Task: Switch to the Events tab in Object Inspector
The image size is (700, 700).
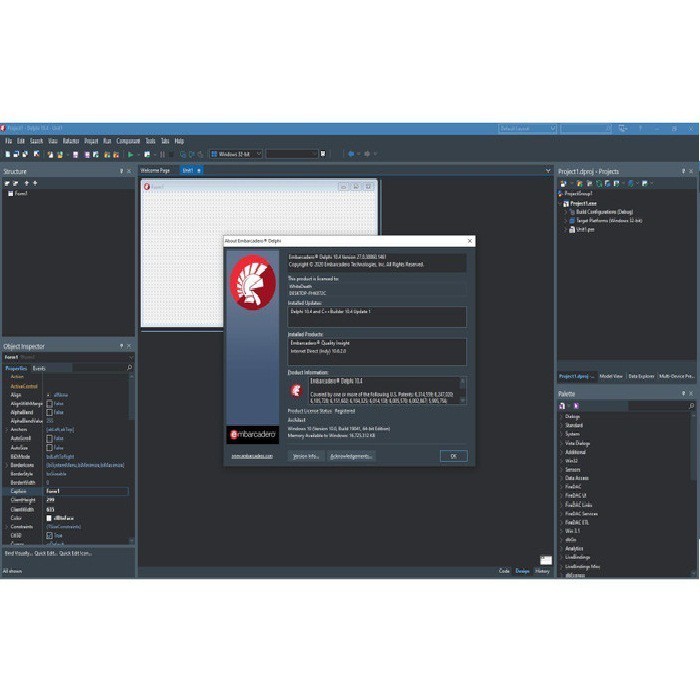Action: 39,368
